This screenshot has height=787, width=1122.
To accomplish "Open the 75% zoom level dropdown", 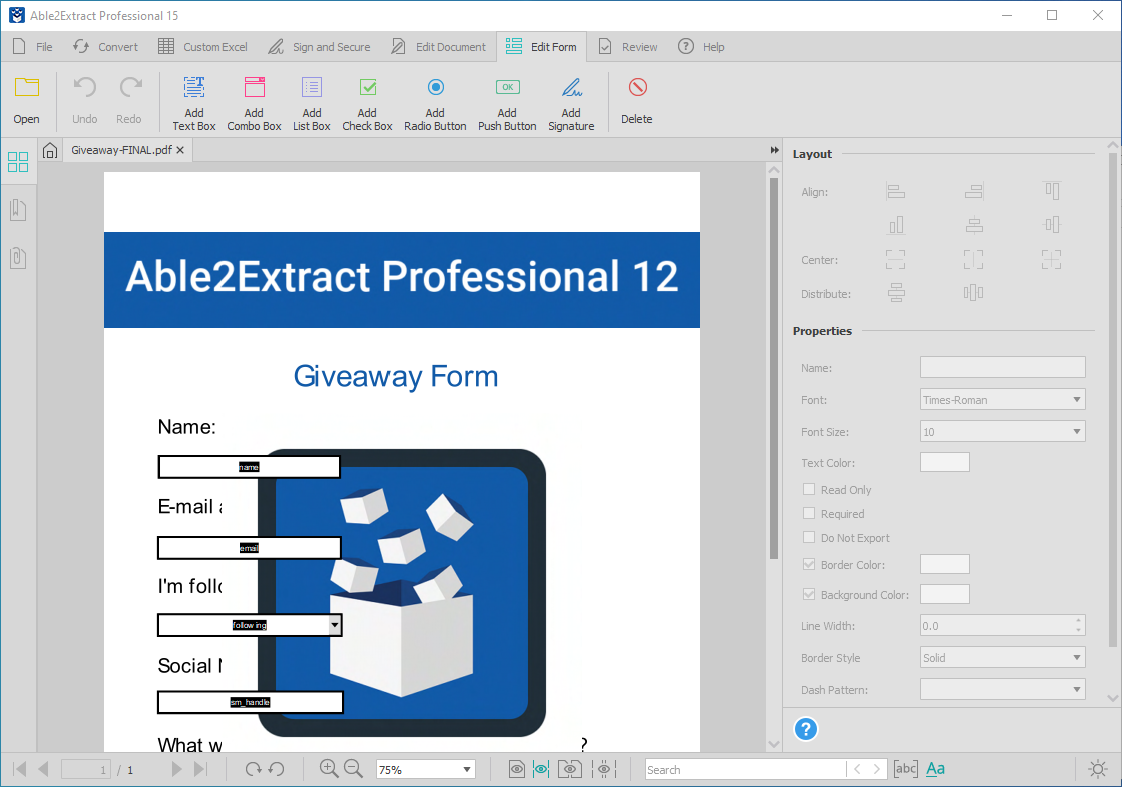I will click(x=426, y=770).
